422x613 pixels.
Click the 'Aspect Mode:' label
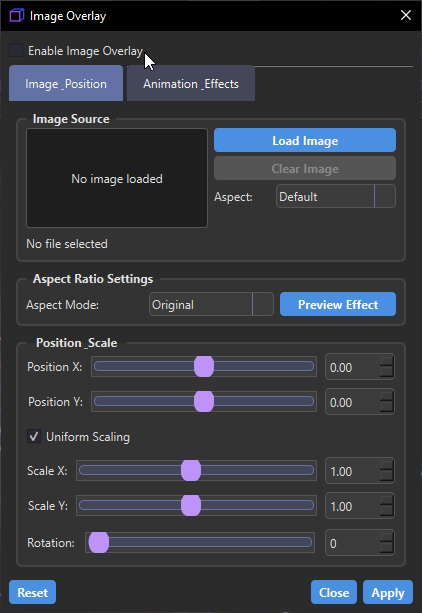tap(63, 305)
